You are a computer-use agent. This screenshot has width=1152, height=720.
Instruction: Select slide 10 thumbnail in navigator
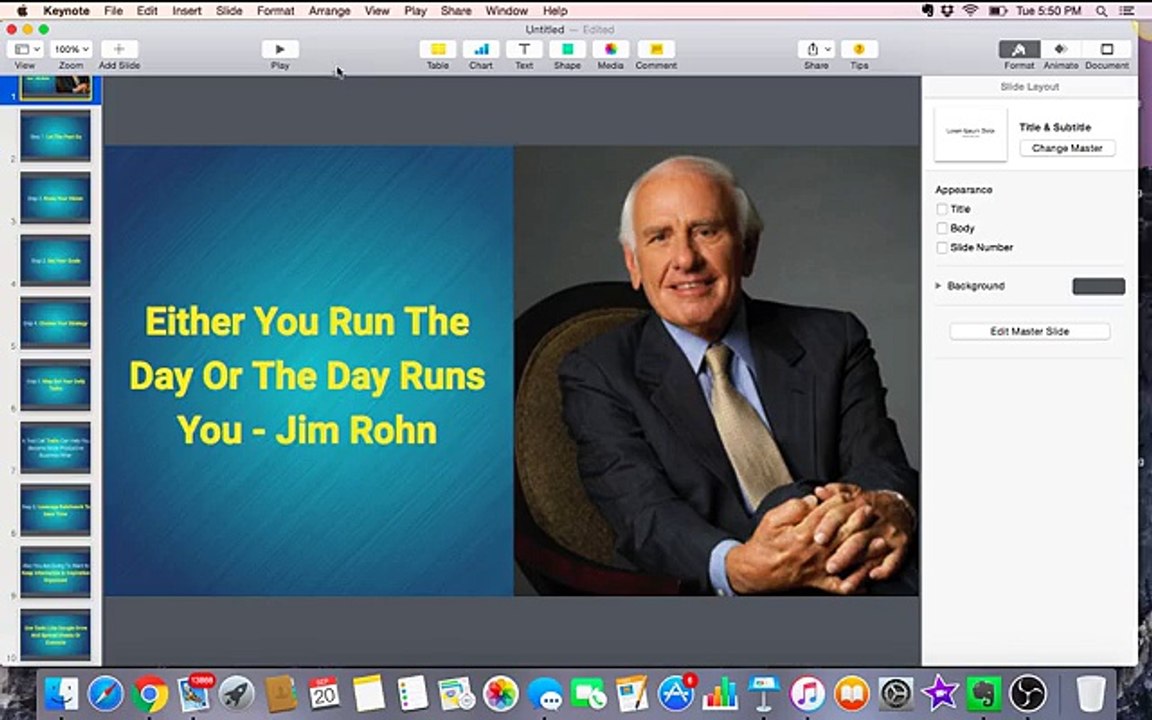click(56, 635)
